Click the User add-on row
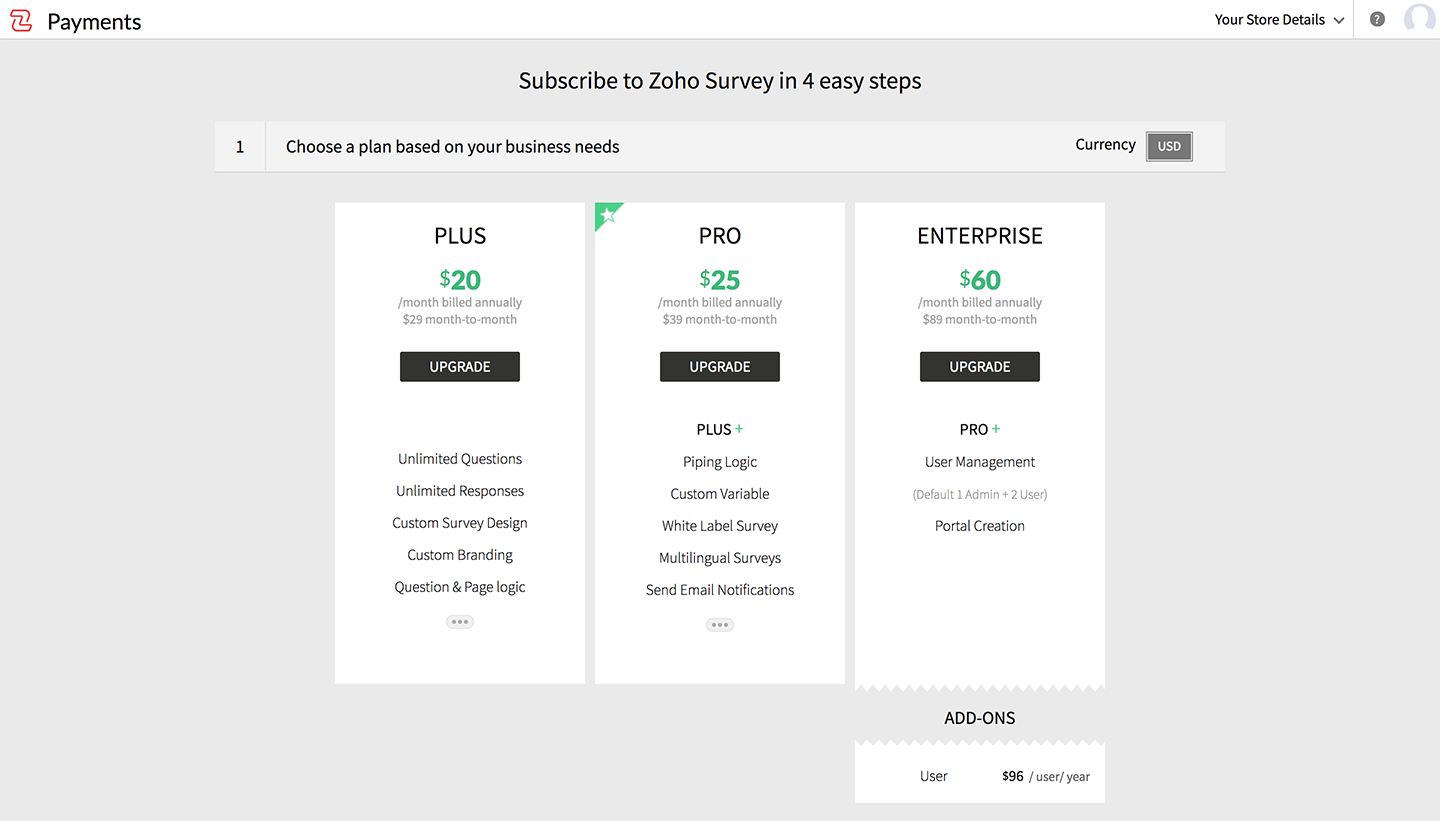Screen dimensions: 1440x821 tap(980, 776)
